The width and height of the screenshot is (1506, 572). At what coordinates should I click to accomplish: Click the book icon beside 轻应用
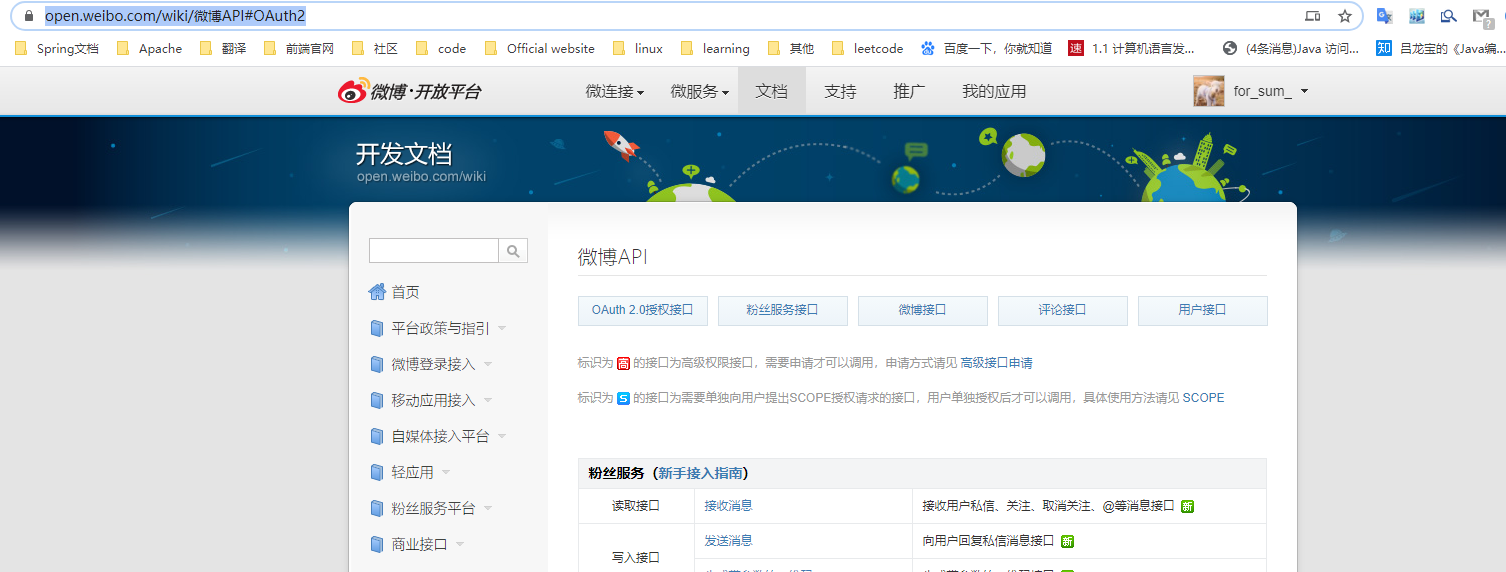point(377,472)
